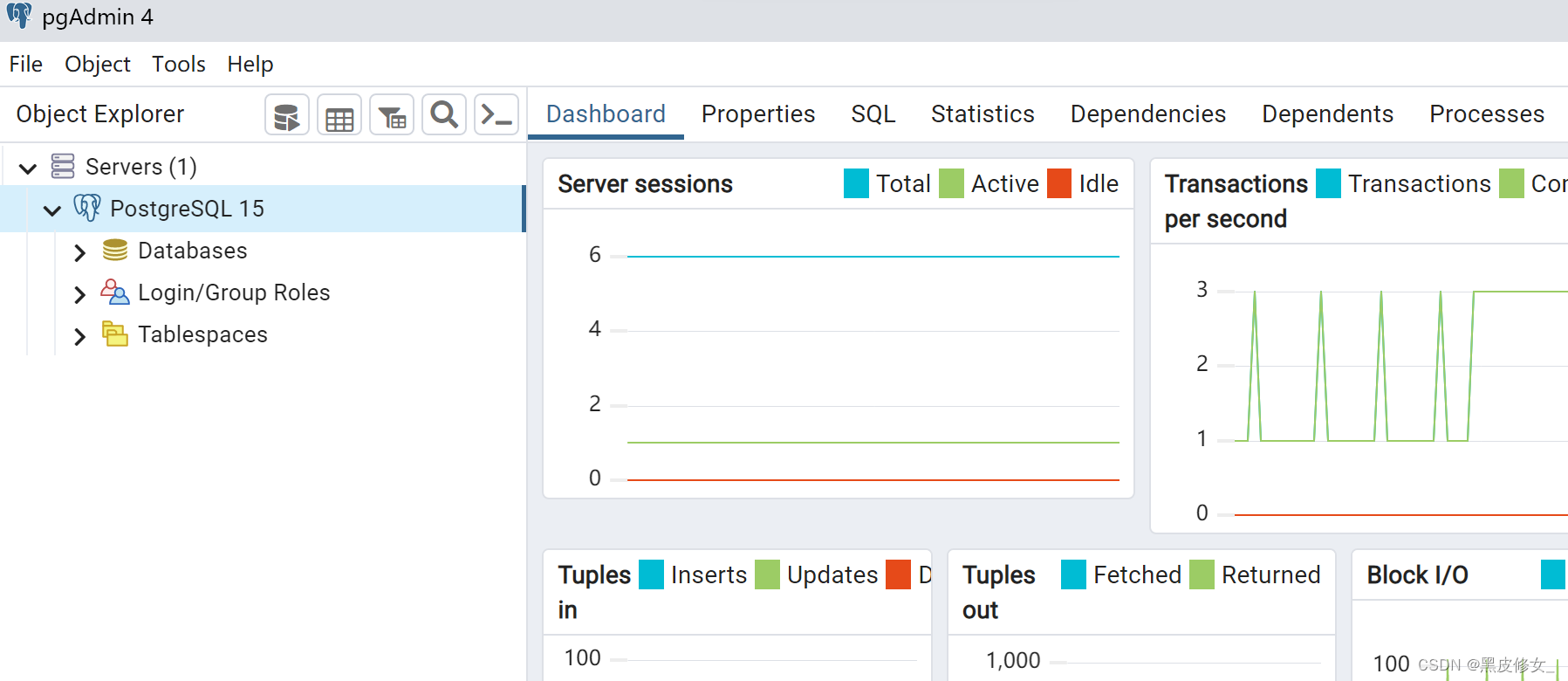Screen dimensions: 1568x681
Task: Open Search Objects magnifier icon
Action: 444,115
